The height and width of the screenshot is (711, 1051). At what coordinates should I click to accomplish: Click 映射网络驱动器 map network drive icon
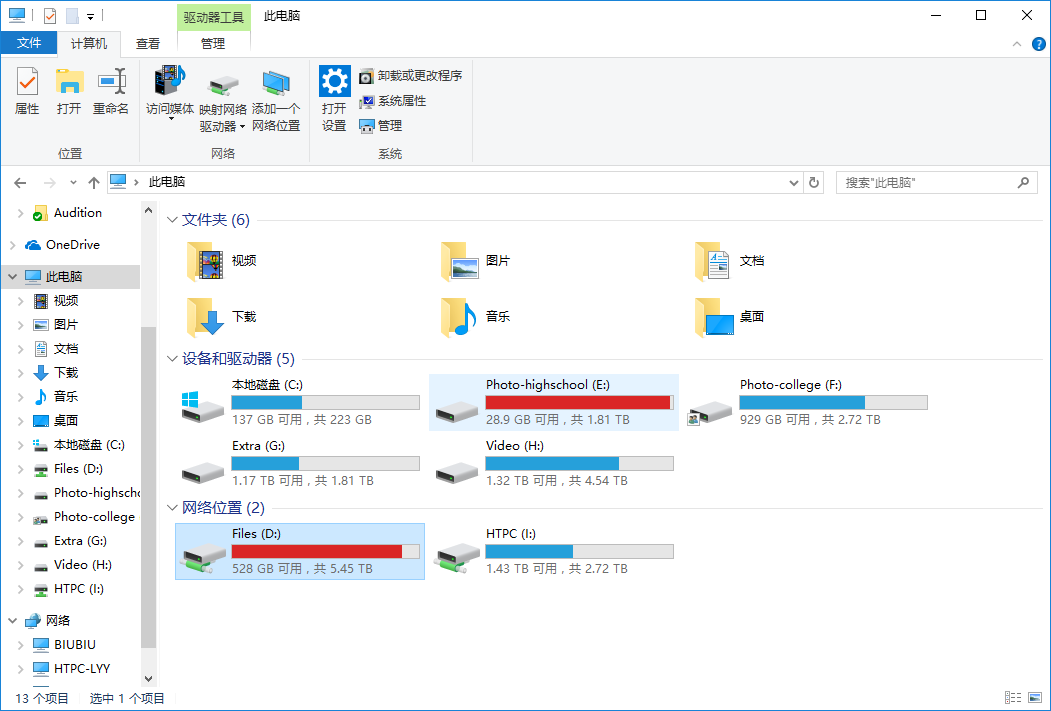[223, 84]
